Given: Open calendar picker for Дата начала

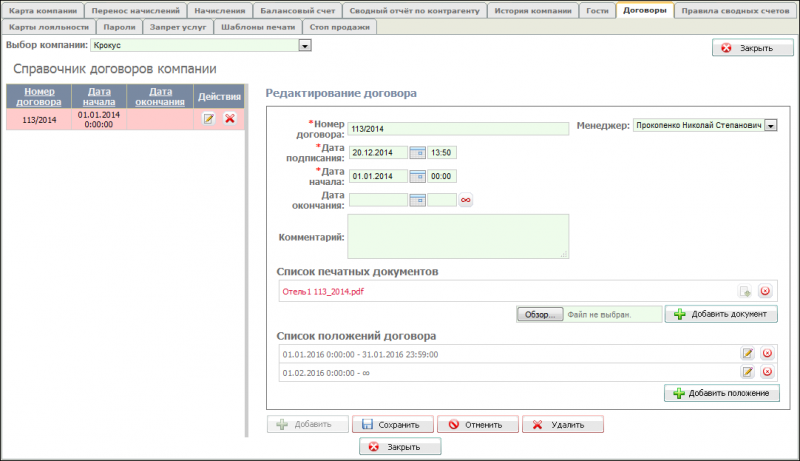Looking at the screenshot, I should click(418, 176).
